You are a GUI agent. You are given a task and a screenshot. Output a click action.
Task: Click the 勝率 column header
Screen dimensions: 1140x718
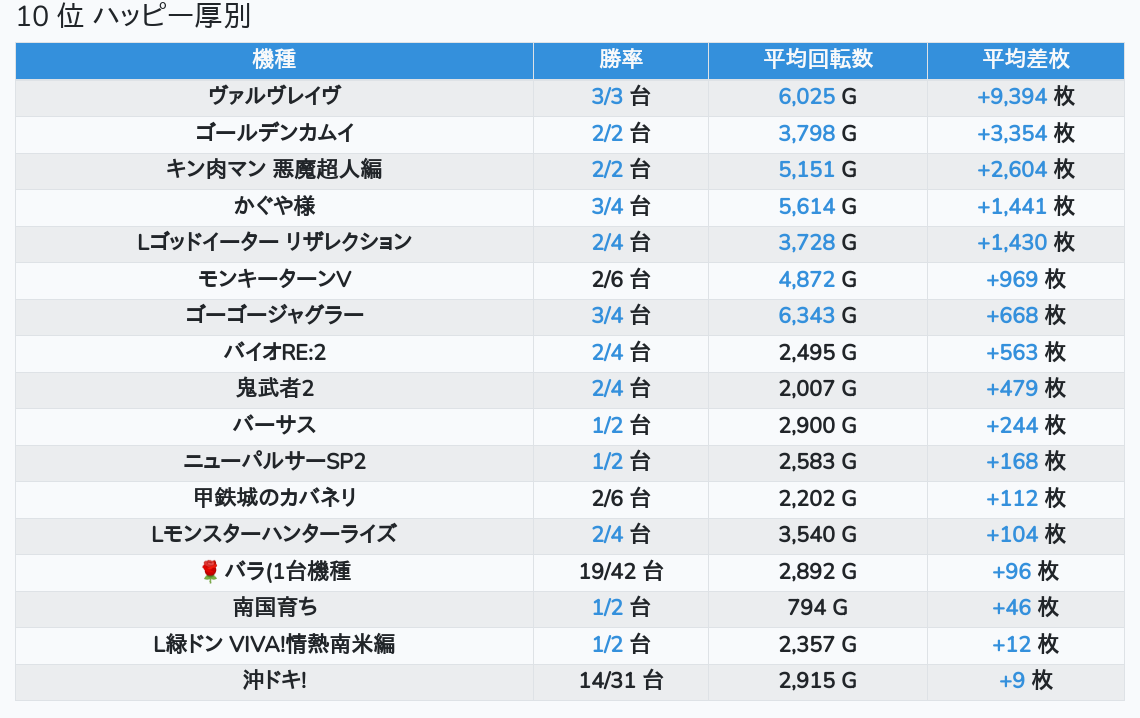click(621, 60)
